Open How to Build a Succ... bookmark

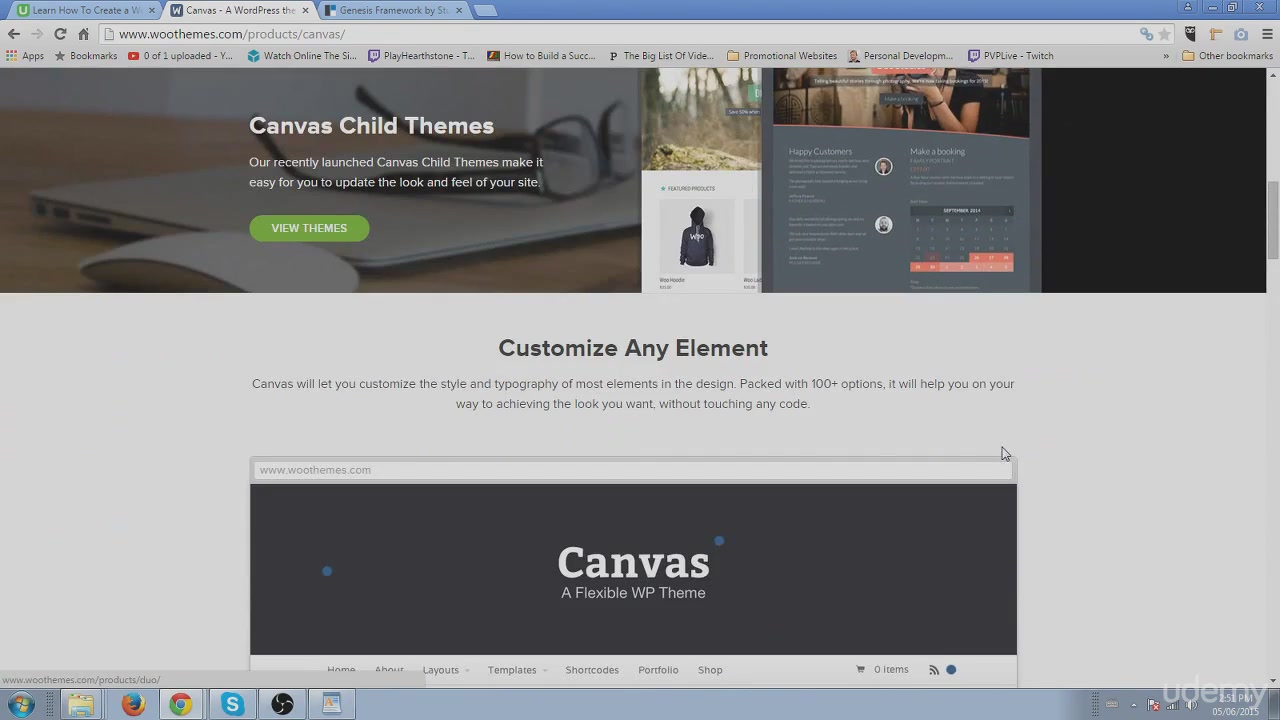click(541, 56)
